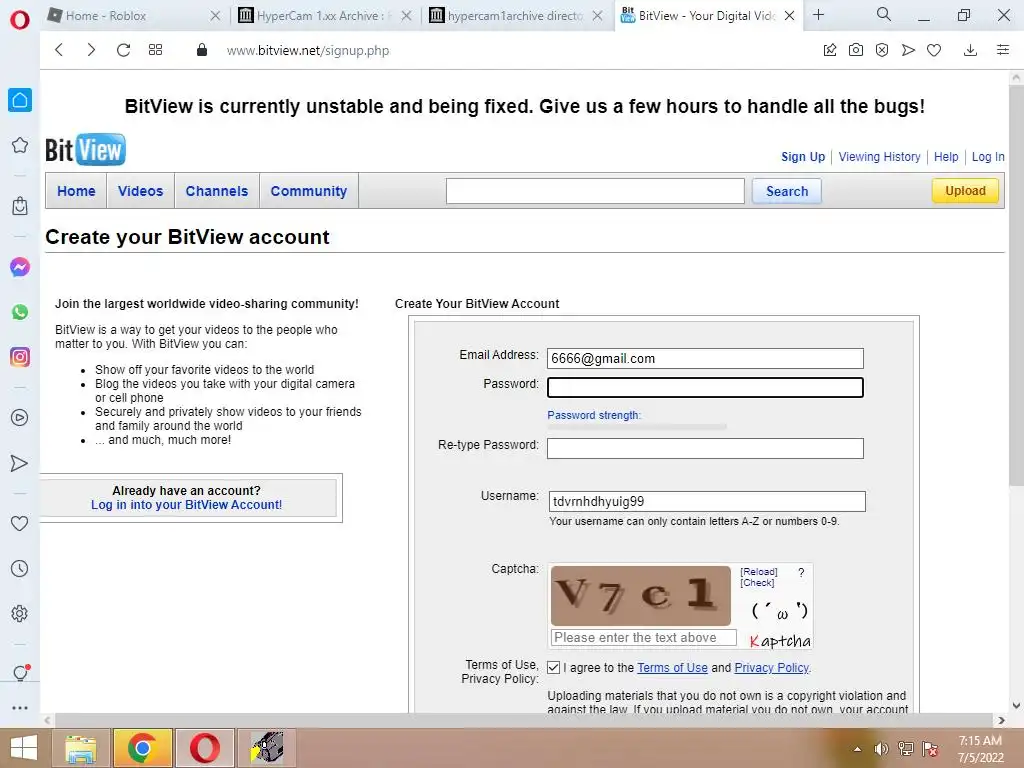Open bookmarks star in the sidebar
This screenshot has height=768, width=1024.
click(x=20, y=145)
